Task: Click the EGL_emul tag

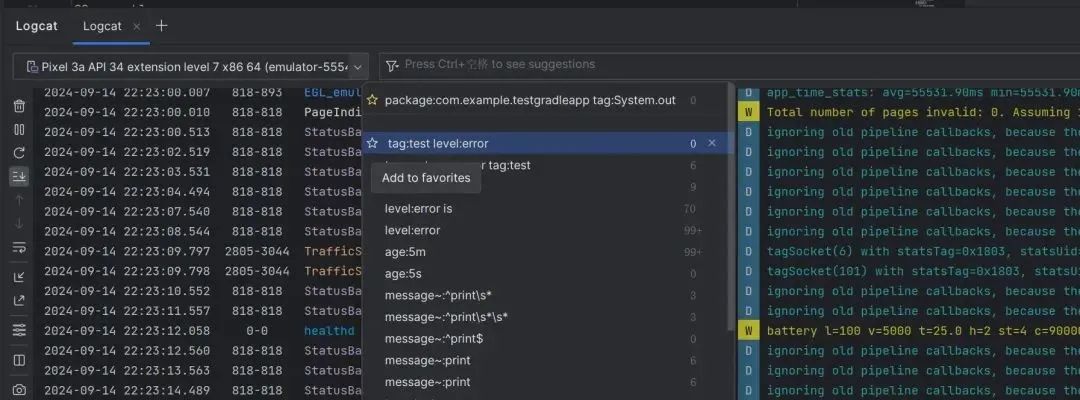Action: (333, 92)
